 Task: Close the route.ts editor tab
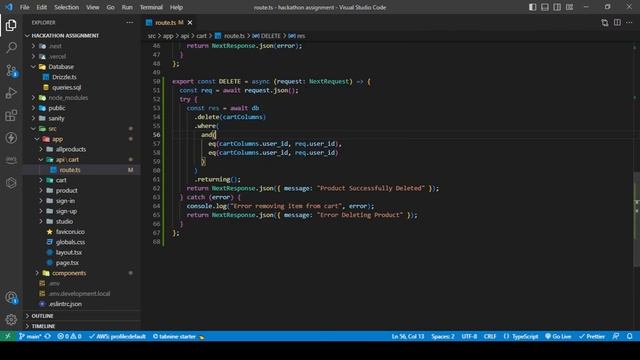click(x=190, y=22)
